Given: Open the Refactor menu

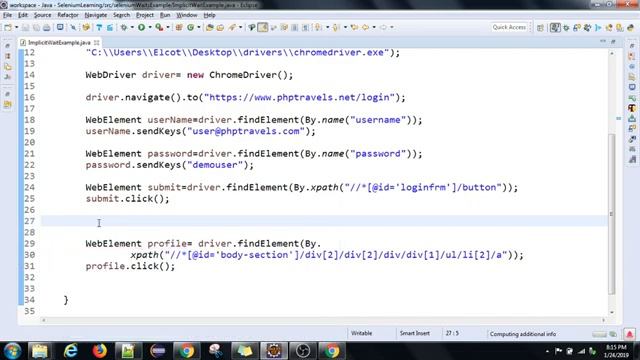Looking at the screenshot, I should click(x=68, y=15).
